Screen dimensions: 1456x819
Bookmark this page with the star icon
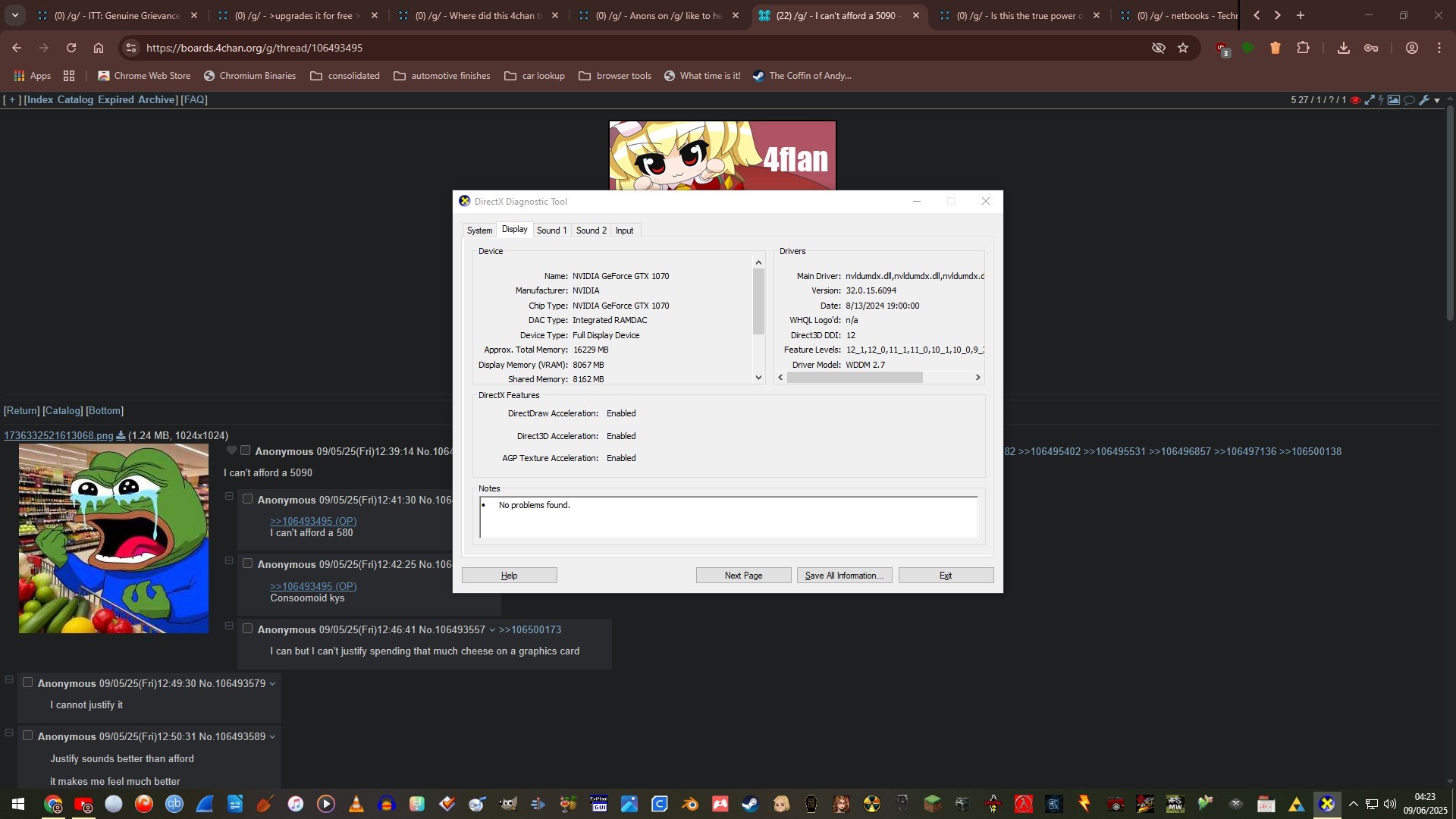[x=1183, y=48]
